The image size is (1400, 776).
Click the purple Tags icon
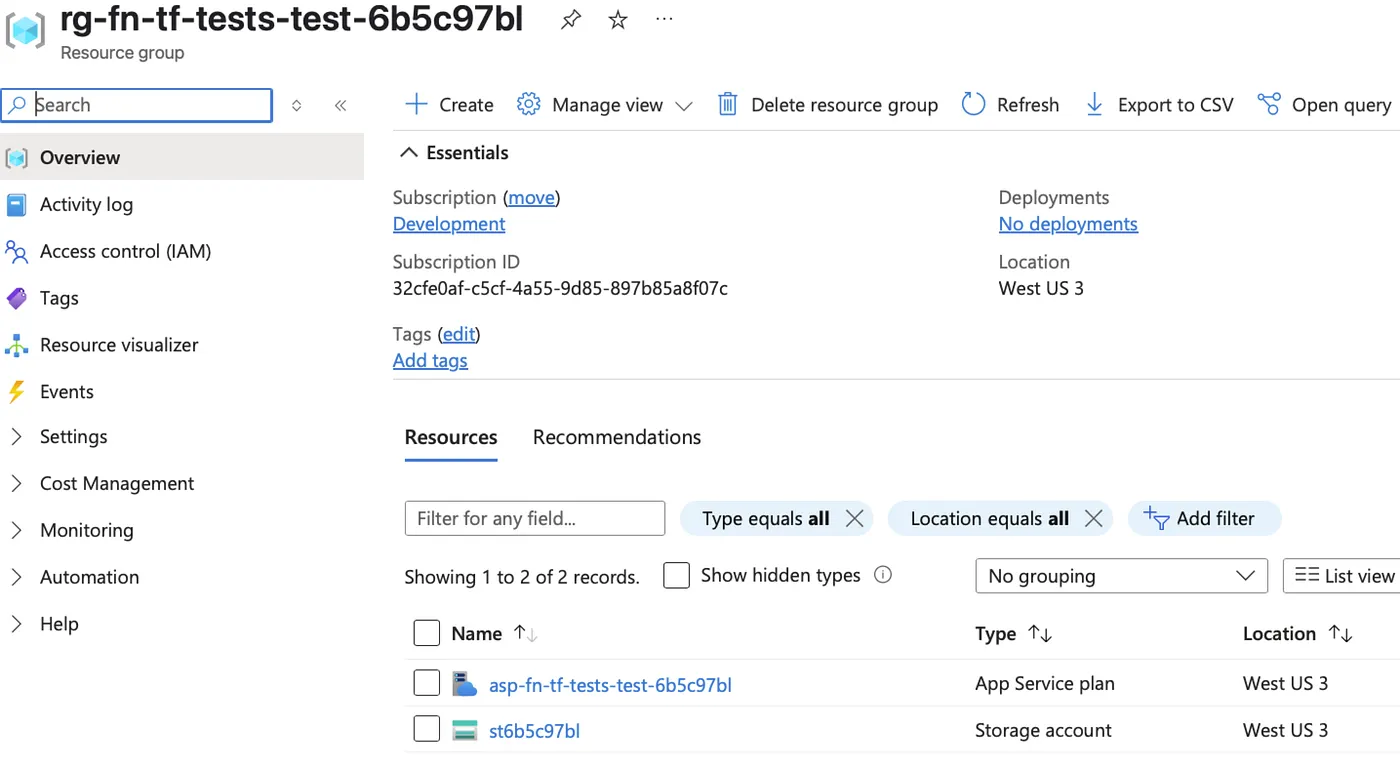point(16,298)
